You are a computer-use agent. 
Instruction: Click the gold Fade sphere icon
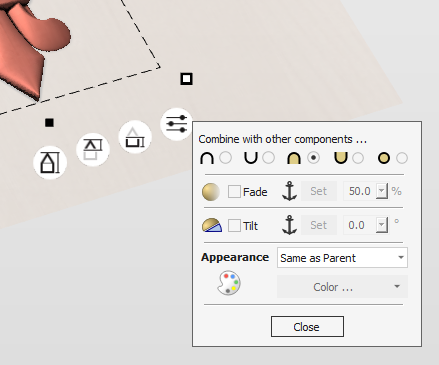(x=211, y=192)
